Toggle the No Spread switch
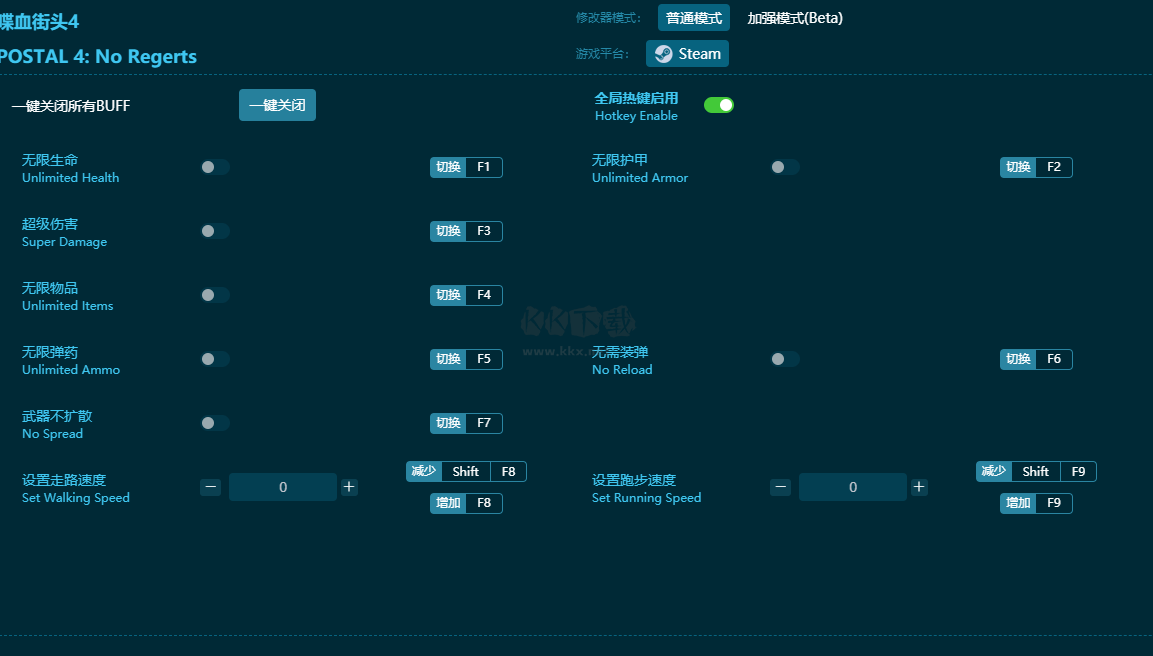Screen dimensions: 1153x656 point(215,423)
